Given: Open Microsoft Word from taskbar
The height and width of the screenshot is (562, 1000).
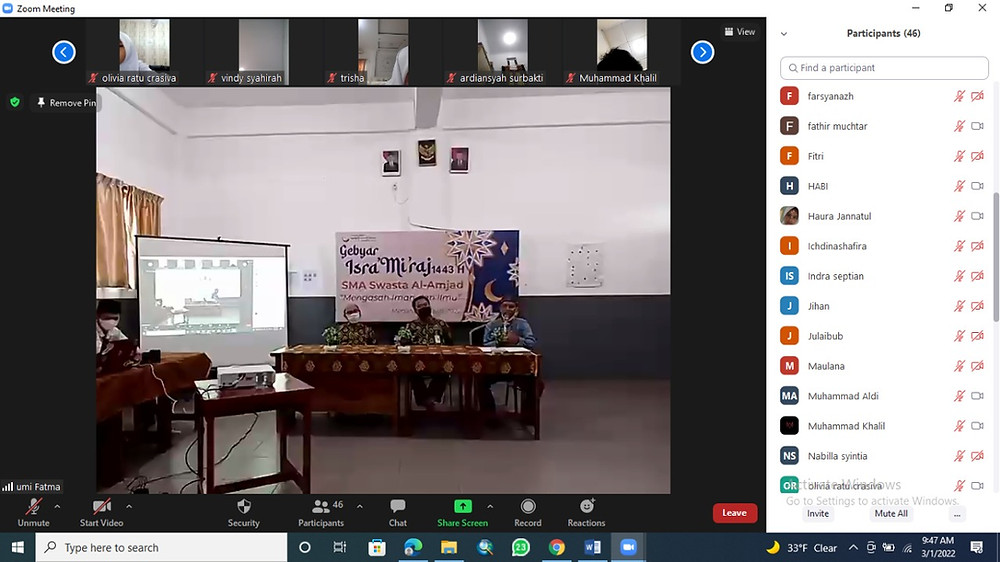Looking at the screenshot, I should pyautogui.click(x=592, y=547).
